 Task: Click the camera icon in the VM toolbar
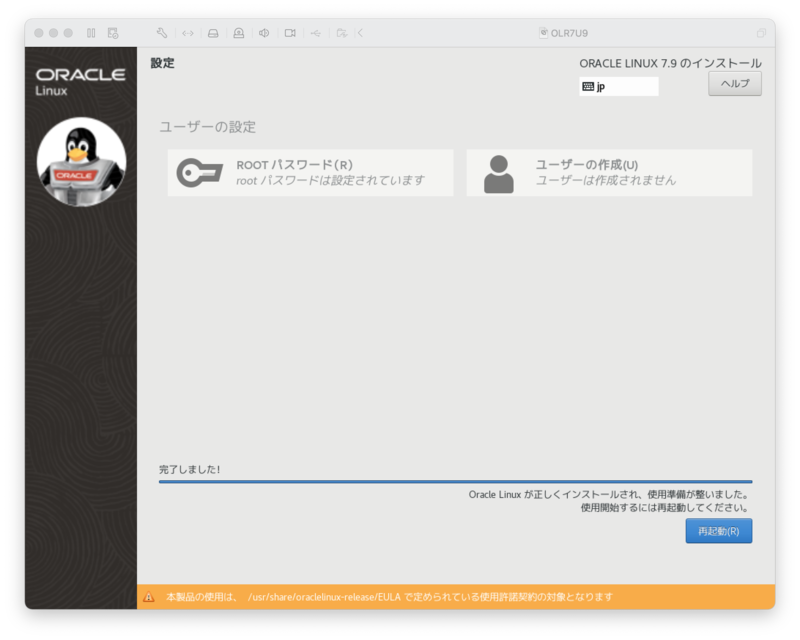(x=290, y=33)
